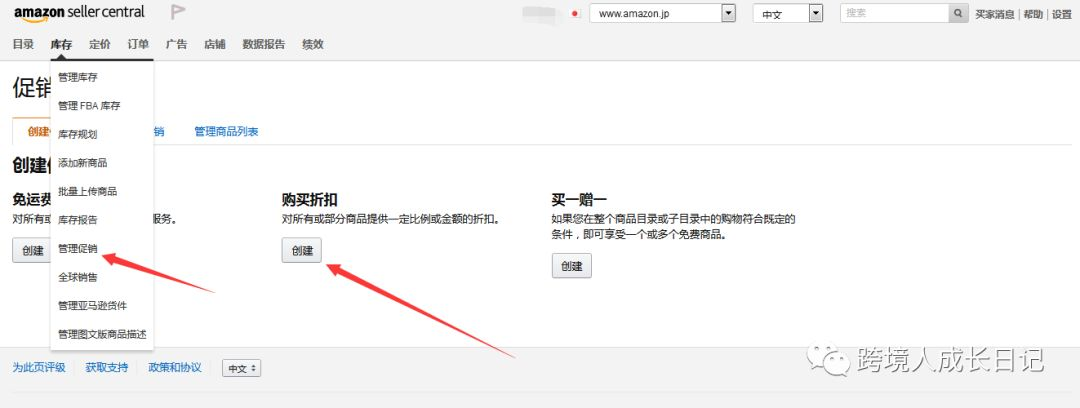Click the 买一赠一 heading text
This screenshot has width=1080, height=408.
(579, 200)
